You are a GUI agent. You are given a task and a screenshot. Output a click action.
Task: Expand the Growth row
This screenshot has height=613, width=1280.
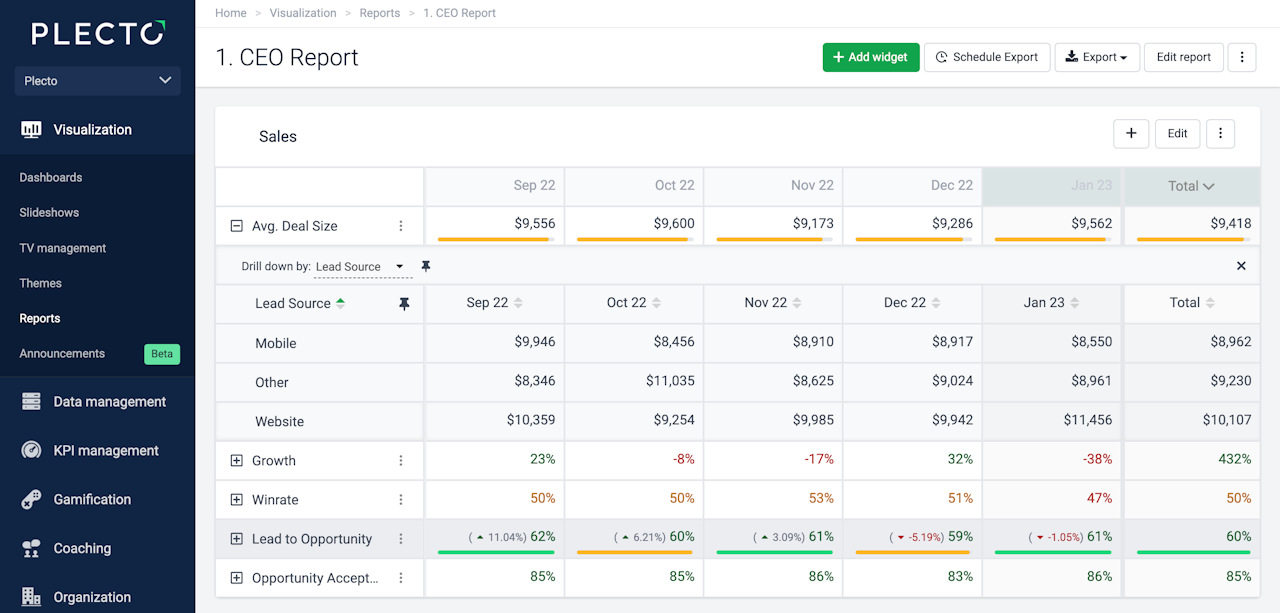click(237, 461)
